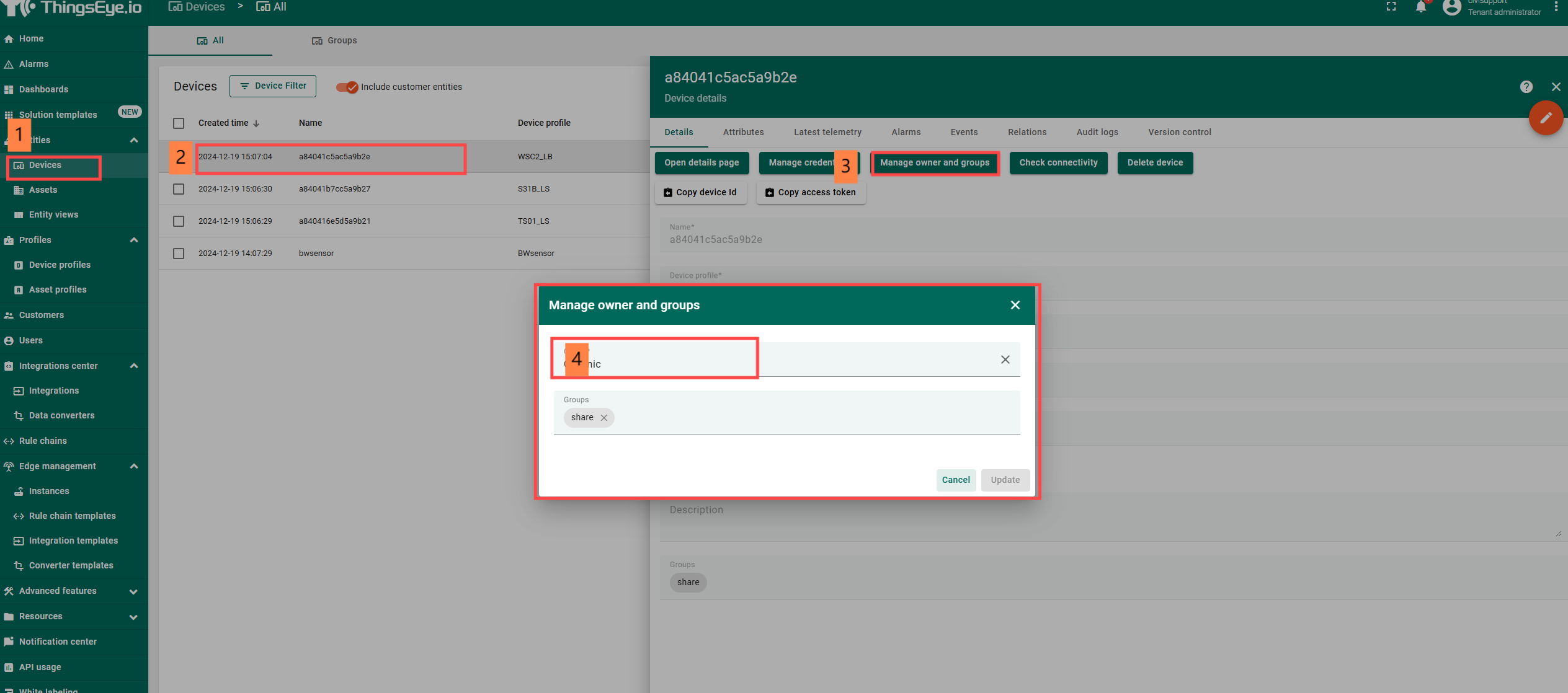Image resolution: width=1568 pixels, height=693 pixels.
Task: Toggle fullscreen mode icon
Action: coord(1391,7)
